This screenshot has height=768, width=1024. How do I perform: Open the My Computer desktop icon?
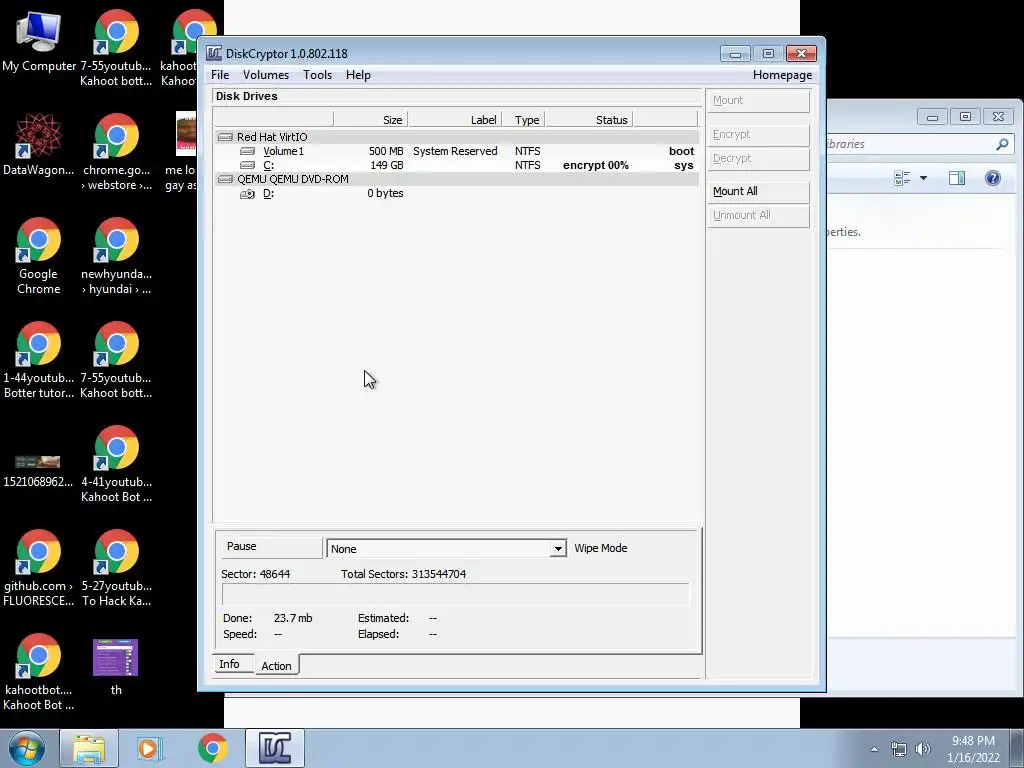pos(39,40)
